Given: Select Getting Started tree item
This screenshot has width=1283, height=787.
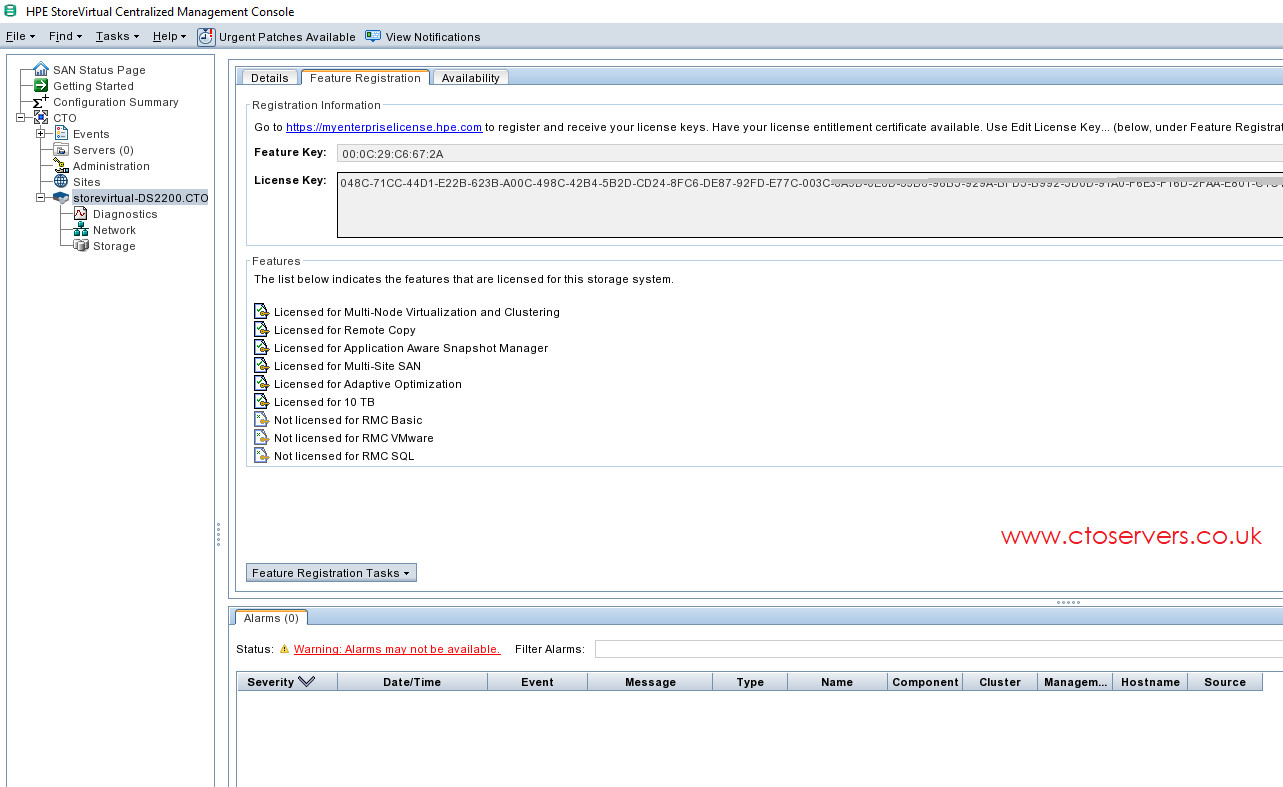Looking at the screenshot, I should [93, 86].
